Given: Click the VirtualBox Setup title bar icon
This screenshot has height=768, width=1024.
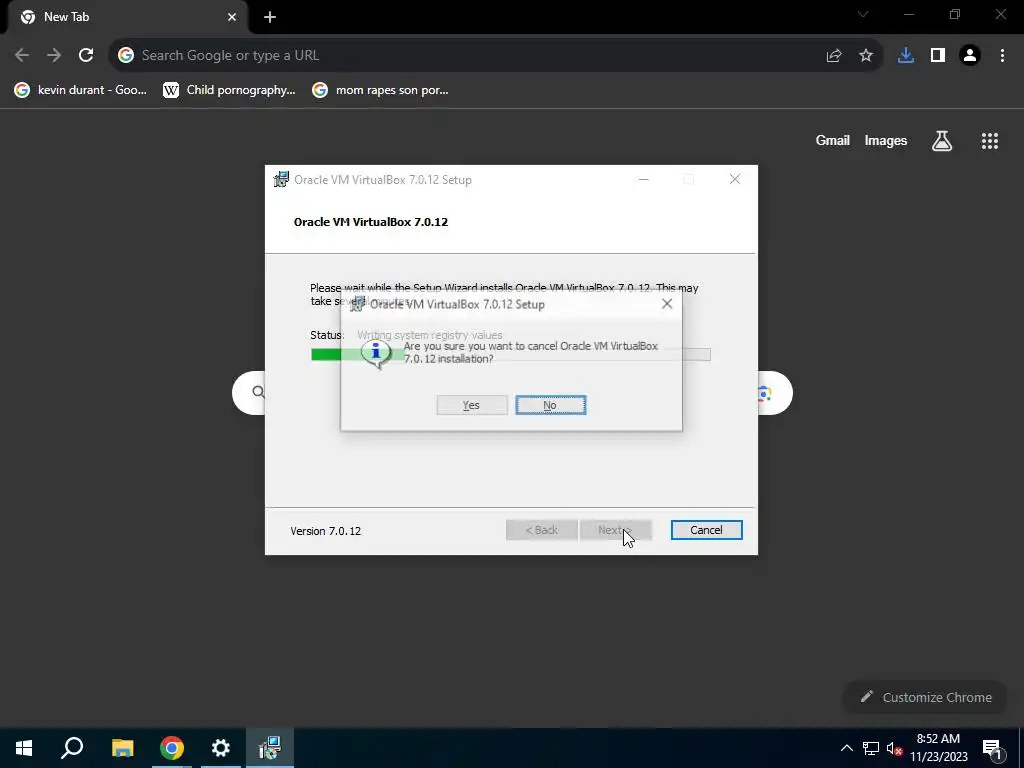Looking at the screenshot, I should [281, 180].
